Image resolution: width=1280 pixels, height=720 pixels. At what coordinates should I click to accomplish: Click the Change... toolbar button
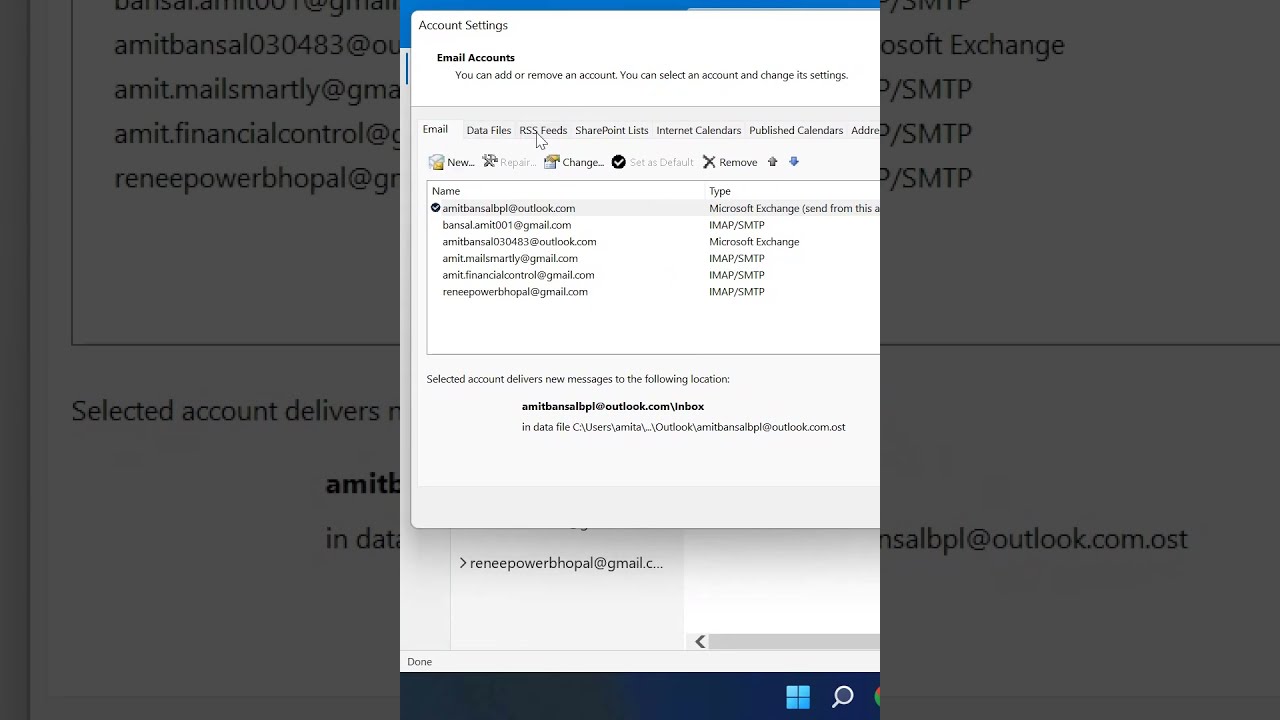(574, 162)
